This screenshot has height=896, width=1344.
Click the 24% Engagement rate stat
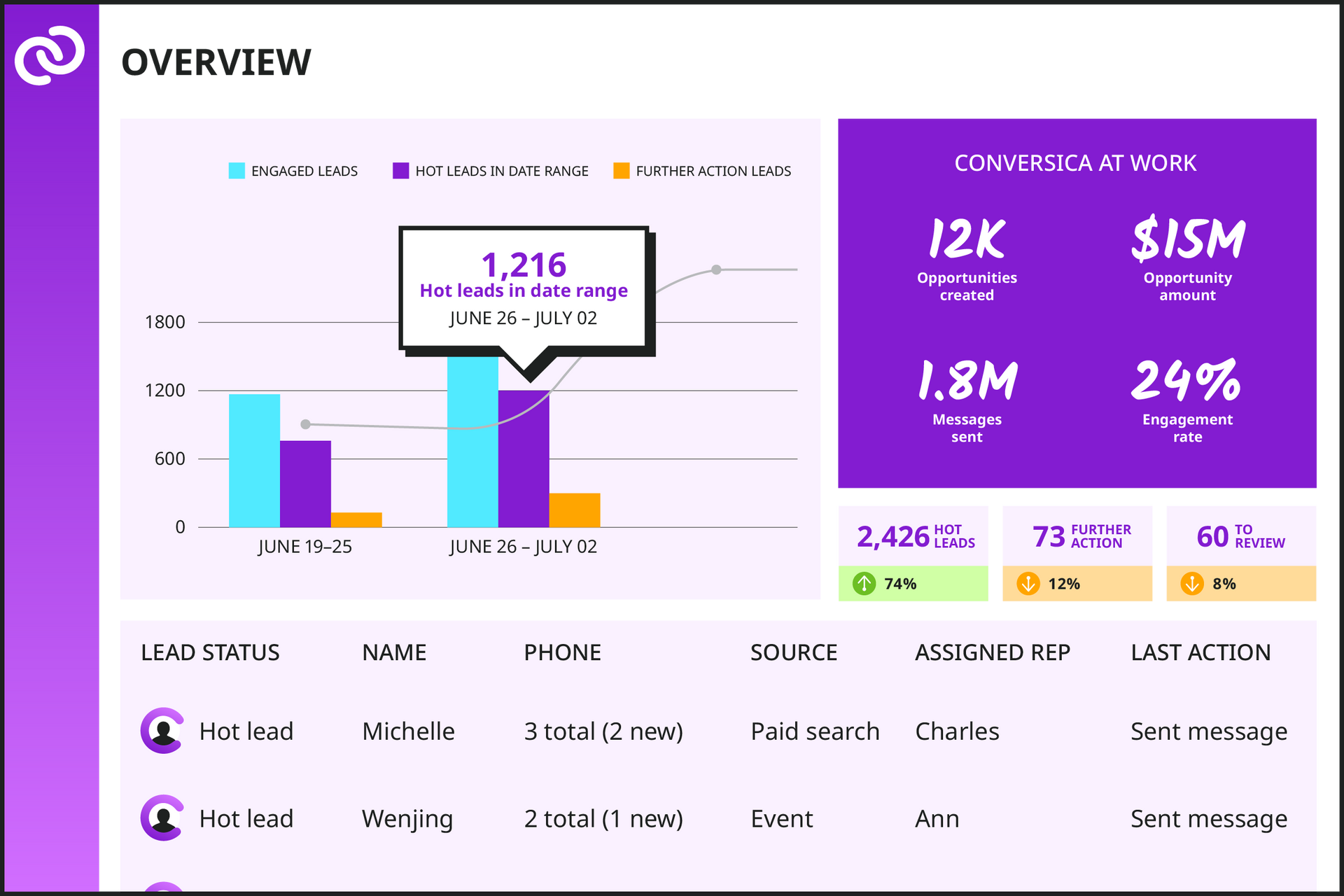tap(1187, 401)
